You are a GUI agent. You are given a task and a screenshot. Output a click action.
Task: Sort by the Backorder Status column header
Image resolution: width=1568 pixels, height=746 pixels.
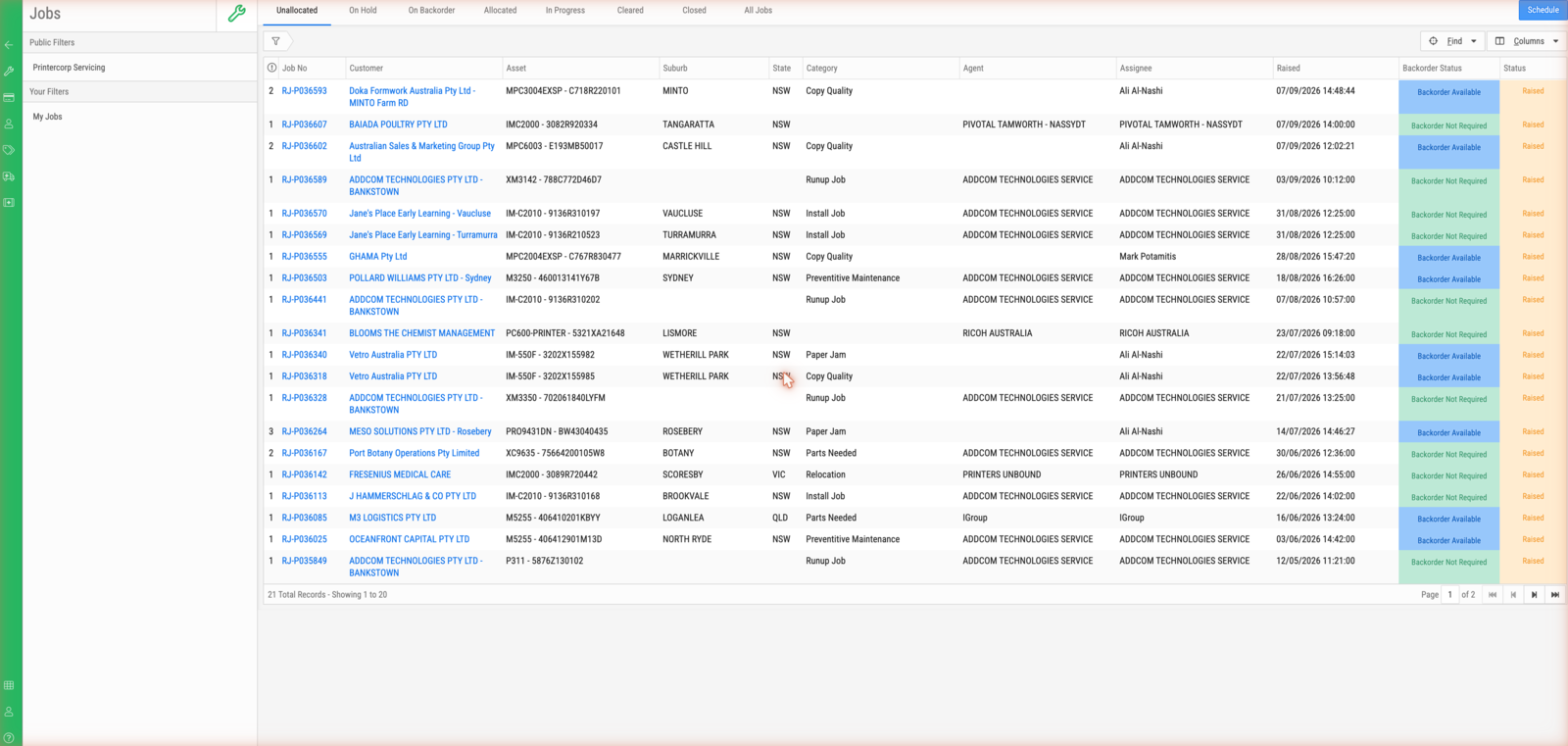click(x=1432, y=69)
